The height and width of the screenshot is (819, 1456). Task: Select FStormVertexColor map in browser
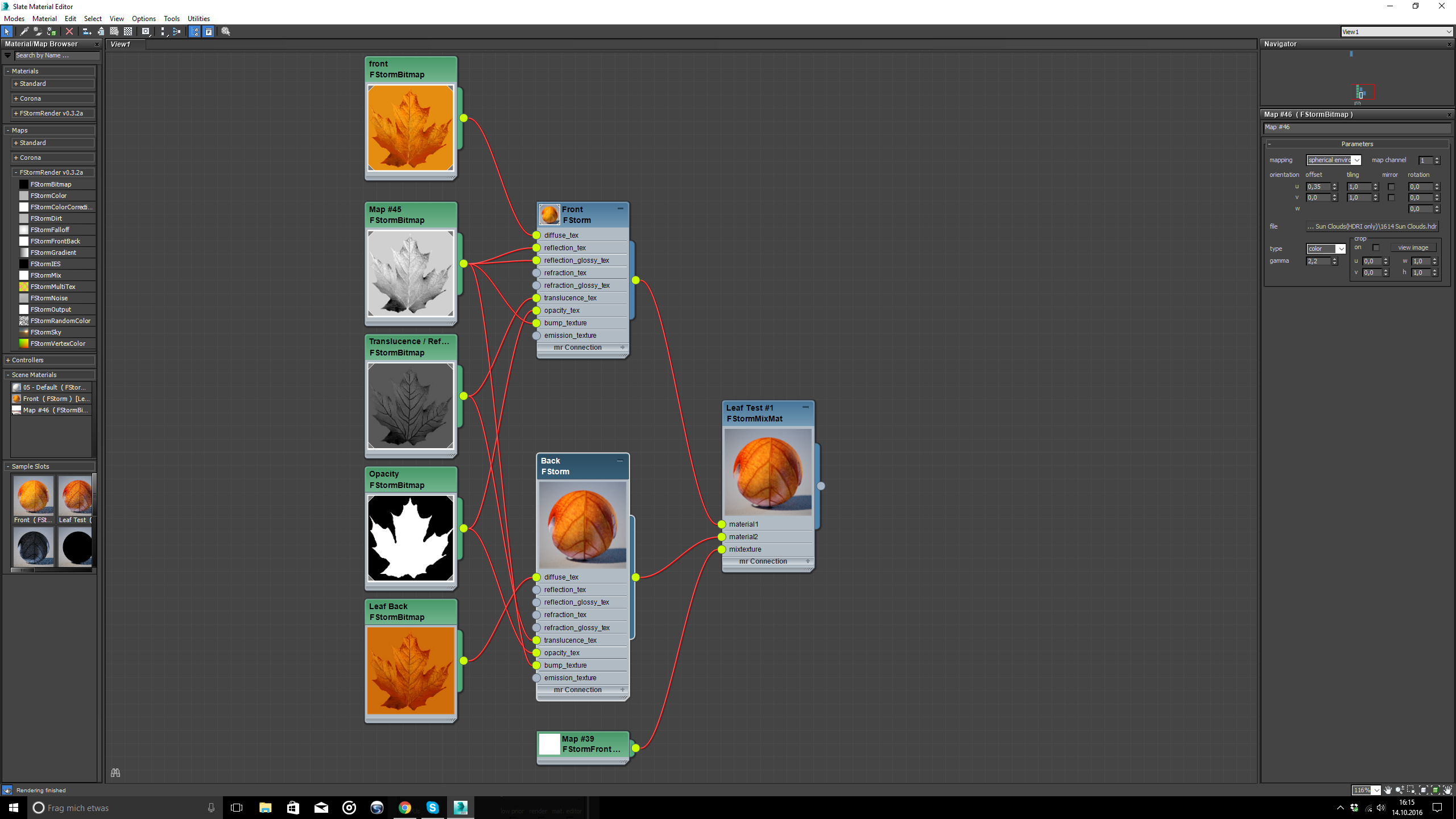click(58, 344)
